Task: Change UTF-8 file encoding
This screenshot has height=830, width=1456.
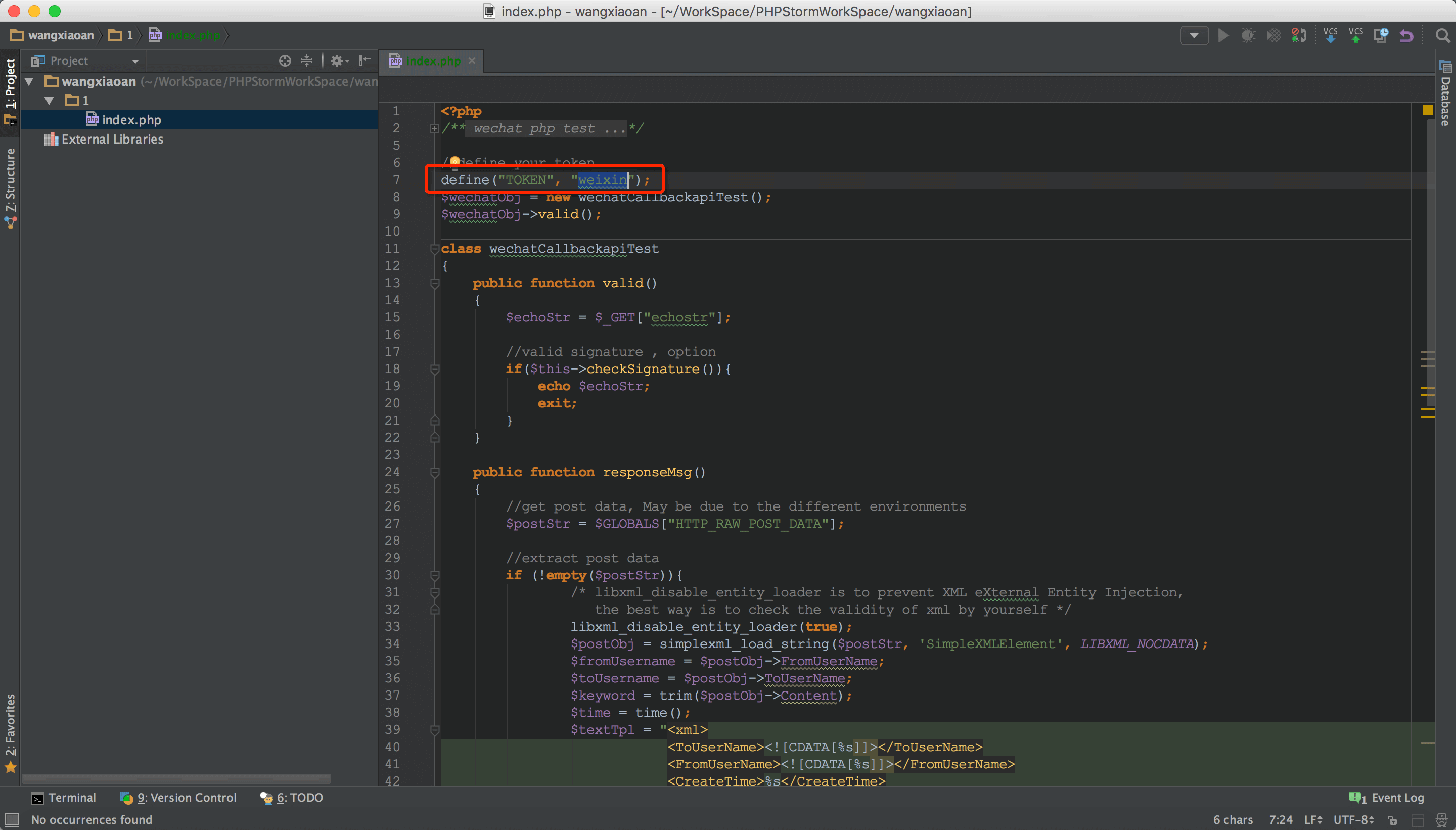Action: [x=1354, y=820]
